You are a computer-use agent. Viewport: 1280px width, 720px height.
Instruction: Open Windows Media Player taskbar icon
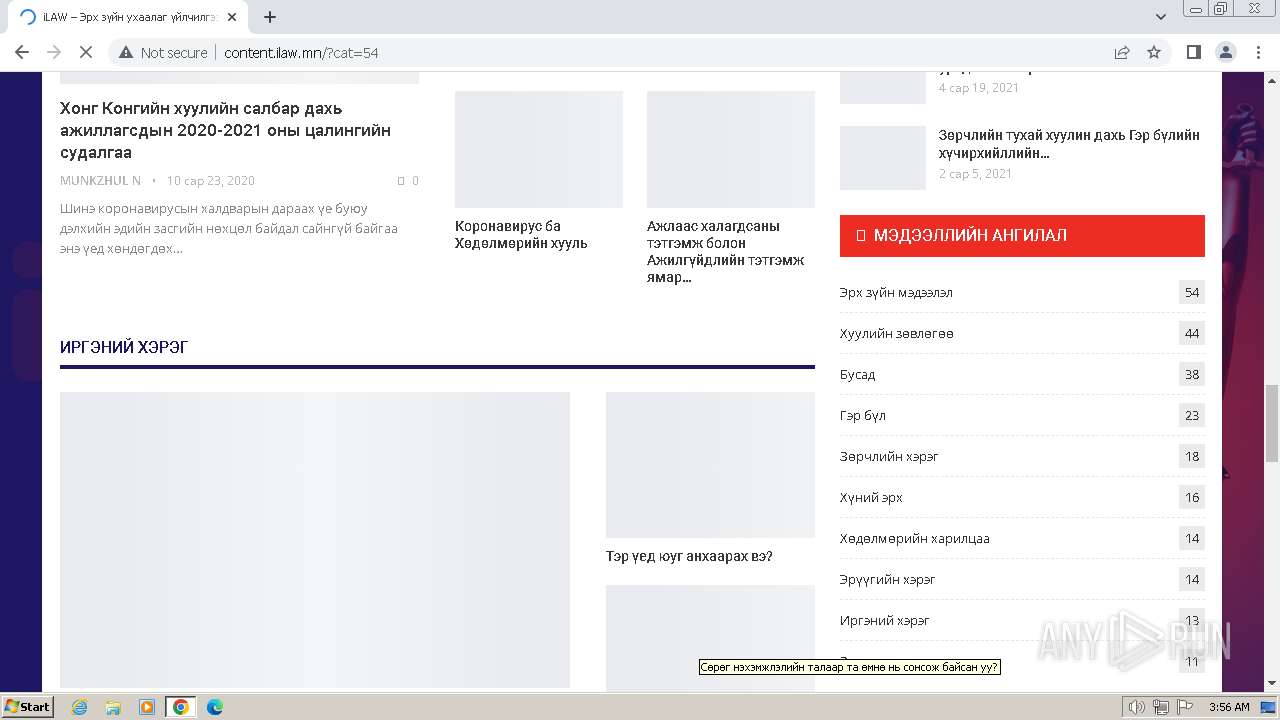[147, 707]
